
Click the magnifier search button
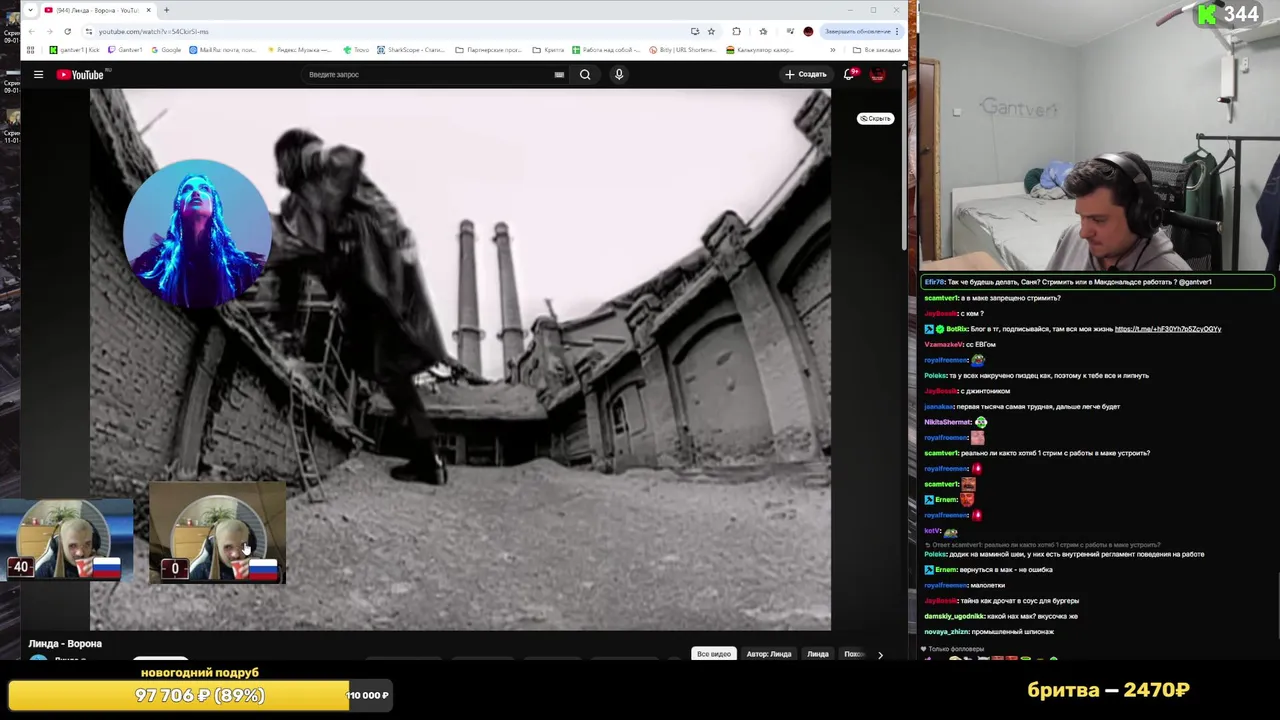(x=585, y=74)
